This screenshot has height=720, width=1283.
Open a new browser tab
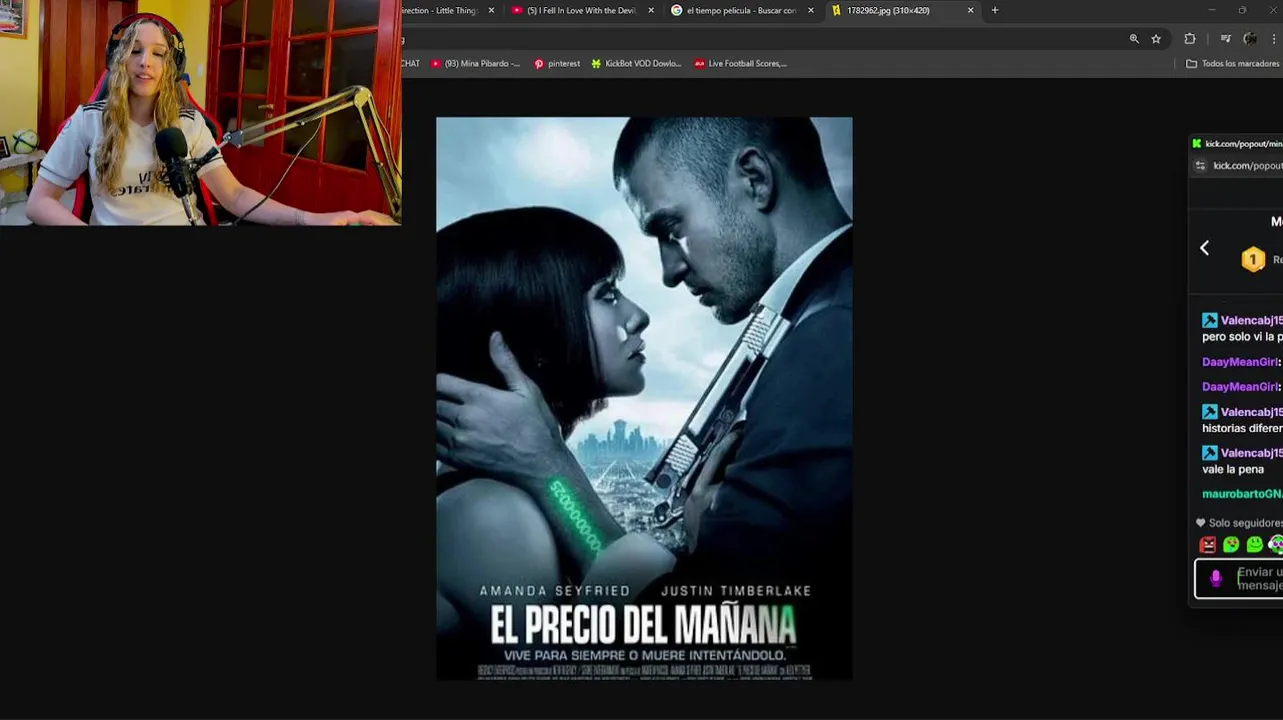[995, 10]
